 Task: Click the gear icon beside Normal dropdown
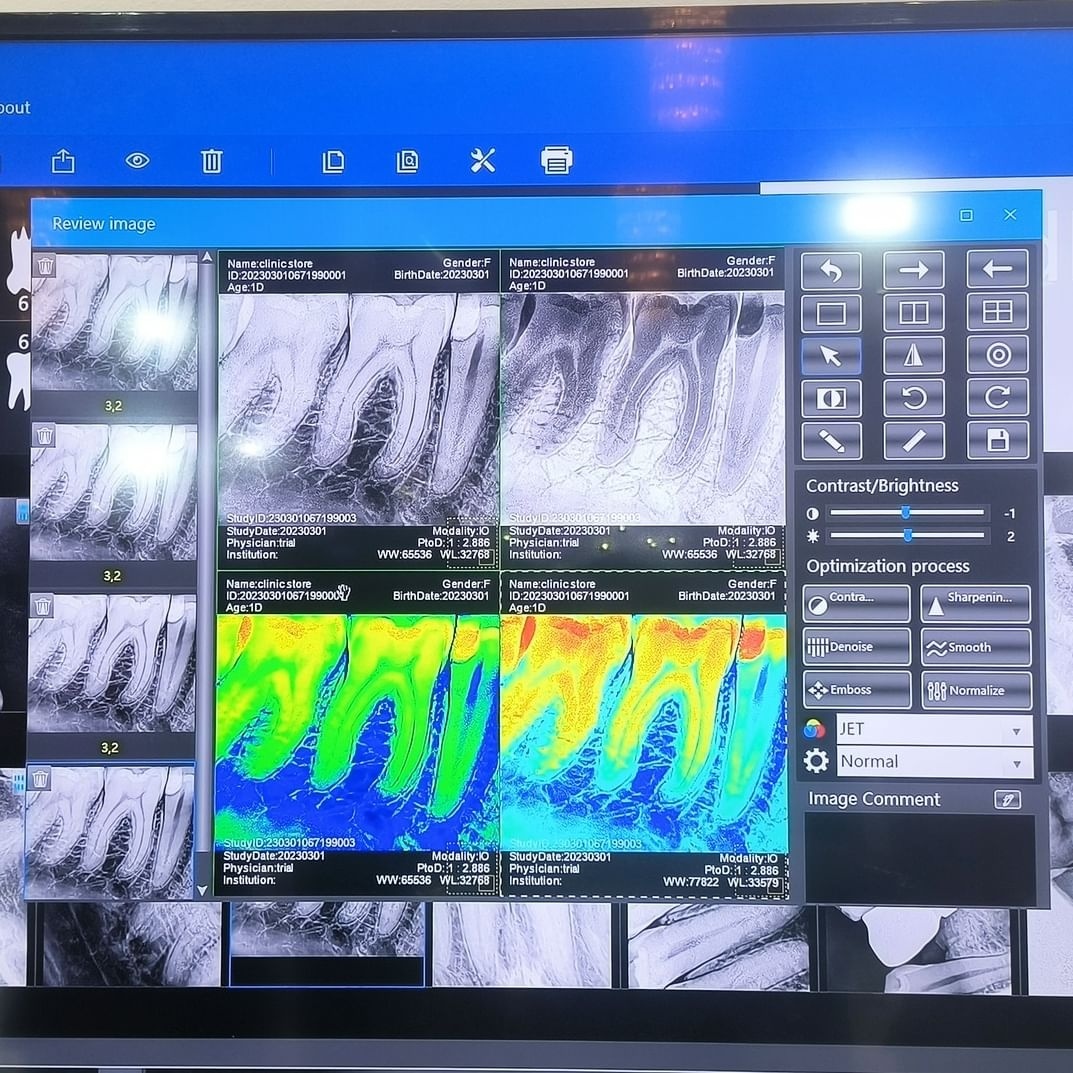click(x=816, y=761)
